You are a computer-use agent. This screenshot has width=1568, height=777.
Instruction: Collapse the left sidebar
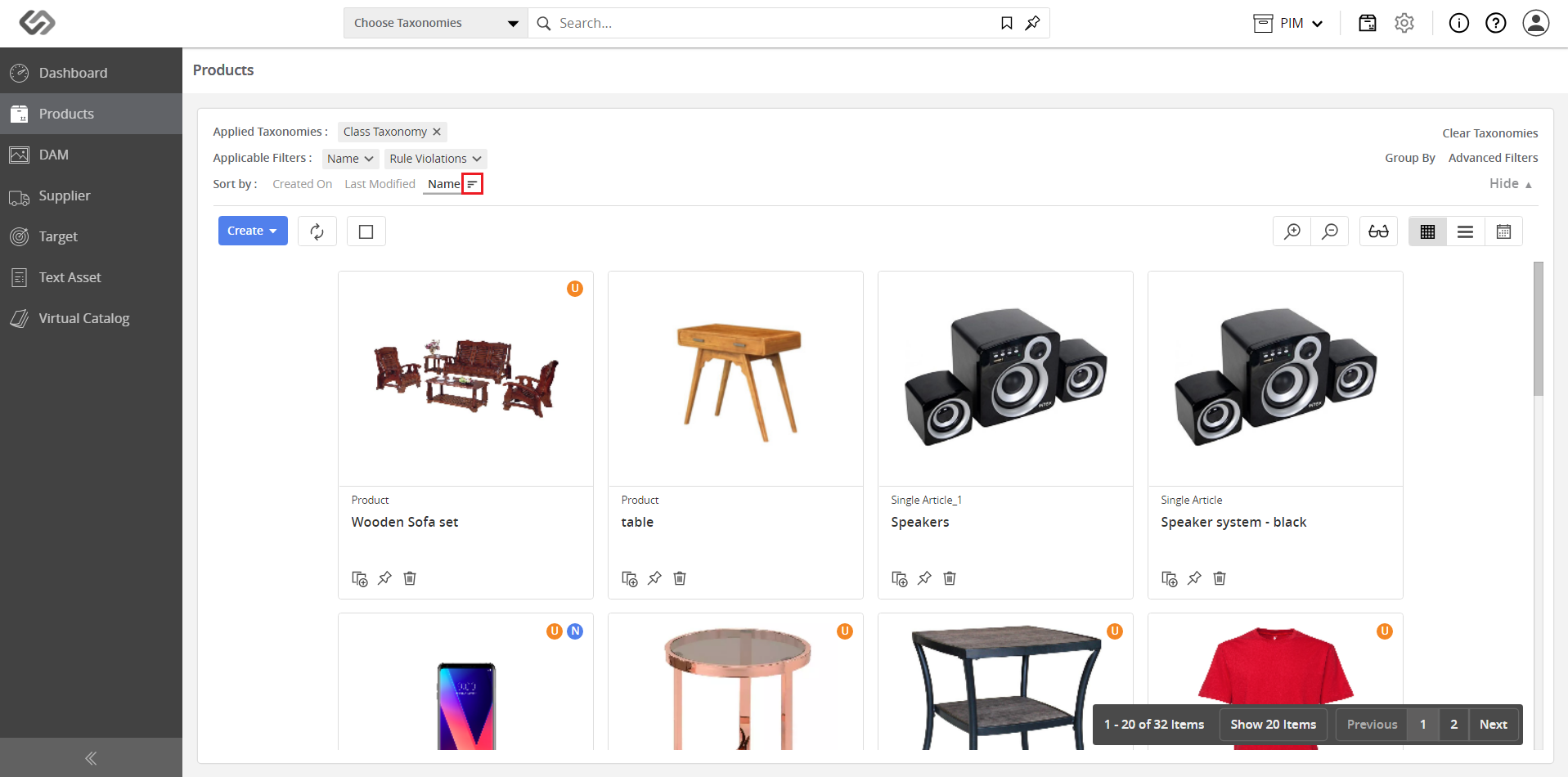[x=91, y=758]
